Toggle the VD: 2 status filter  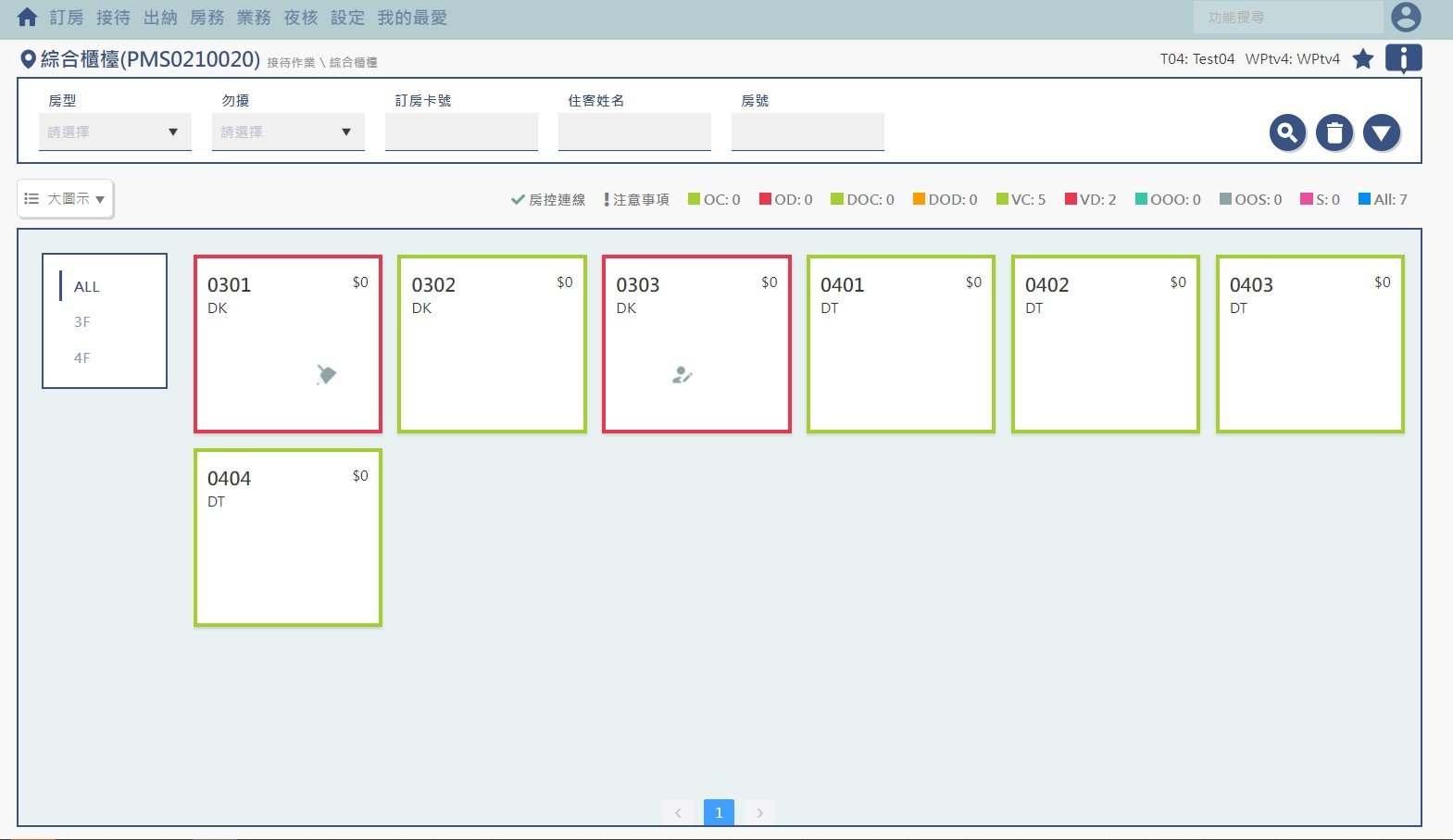point(1090,200)
